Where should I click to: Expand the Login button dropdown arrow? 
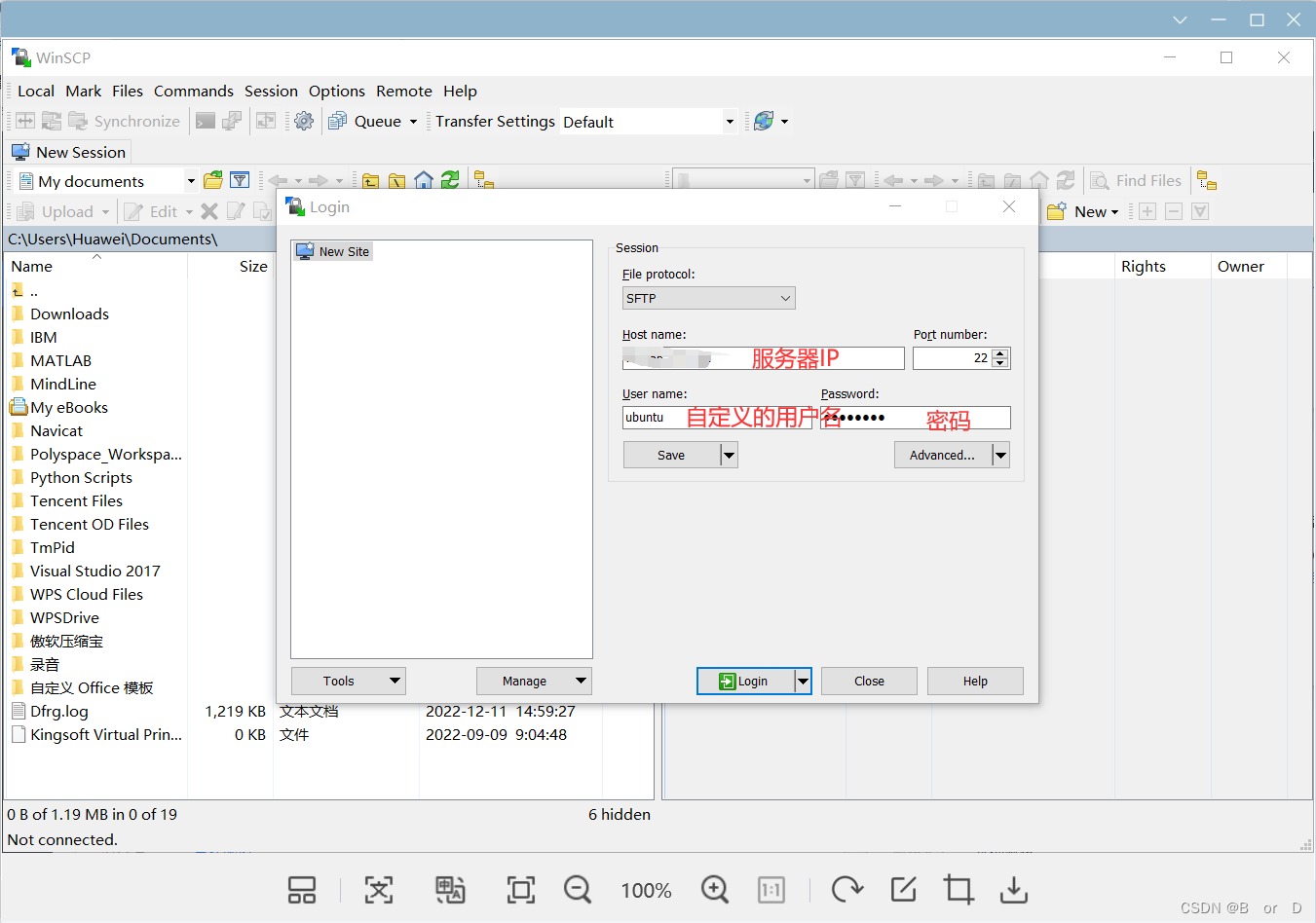point(803,682)
